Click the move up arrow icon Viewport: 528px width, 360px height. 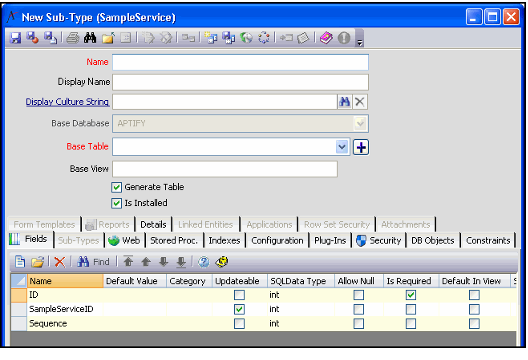coord(146,262)
